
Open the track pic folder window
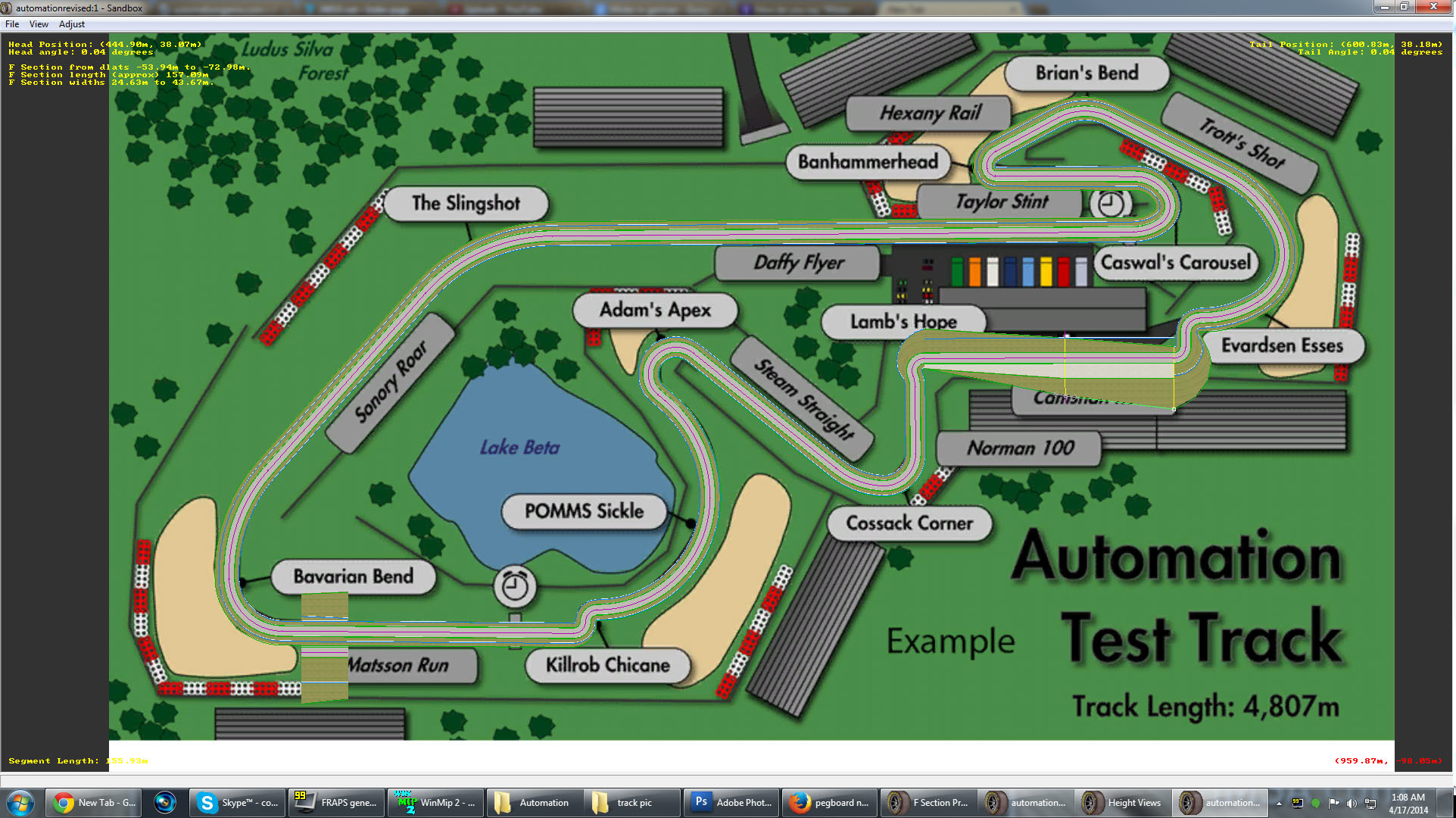[x=632, y=803]
